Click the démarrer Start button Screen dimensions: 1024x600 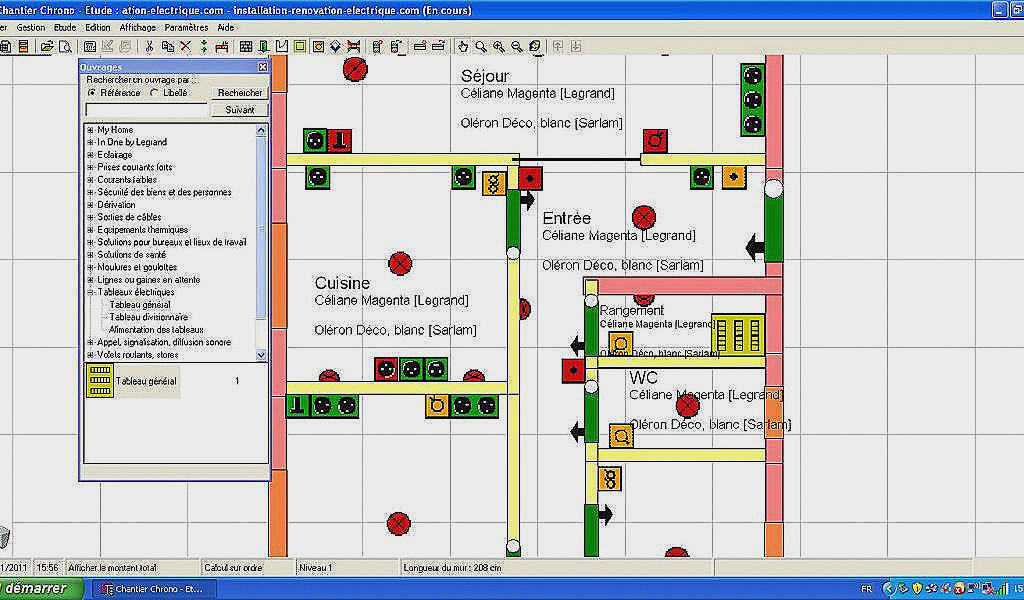(40, 588)
